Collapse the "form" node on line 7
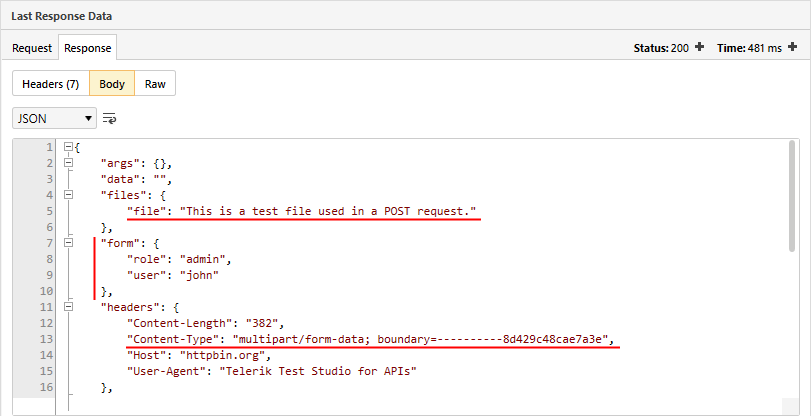The image size is (811, 416). tap(68, 243)
